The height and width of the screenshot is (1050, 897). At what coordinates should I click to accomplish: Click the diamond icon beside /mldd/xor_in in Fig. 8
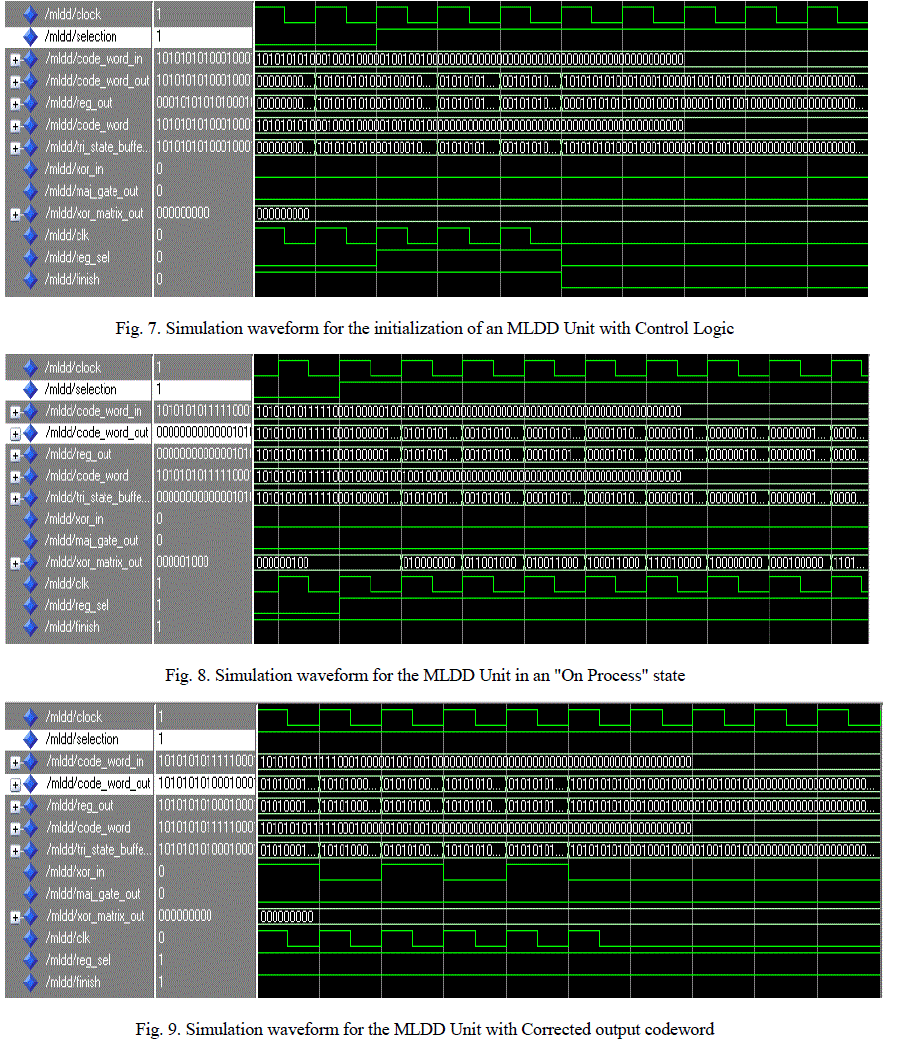pyautogui.click(x=30, y=518)
